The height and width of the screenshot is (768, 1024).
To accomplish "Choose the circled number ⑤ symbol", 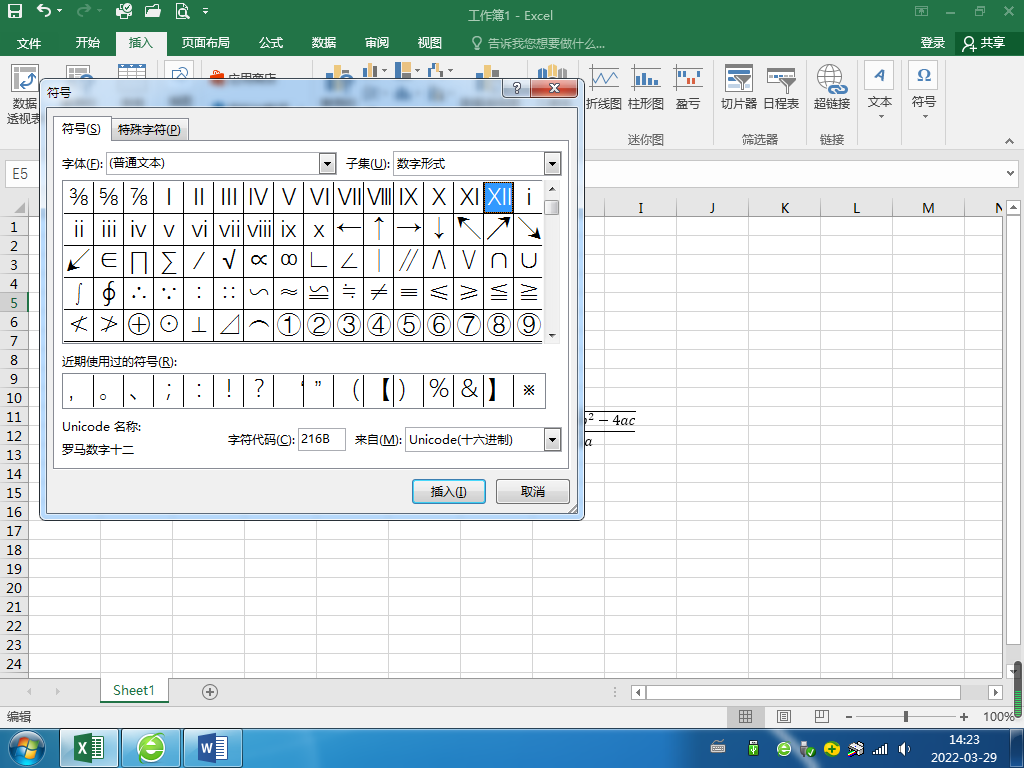I will [x=409, y=324].
